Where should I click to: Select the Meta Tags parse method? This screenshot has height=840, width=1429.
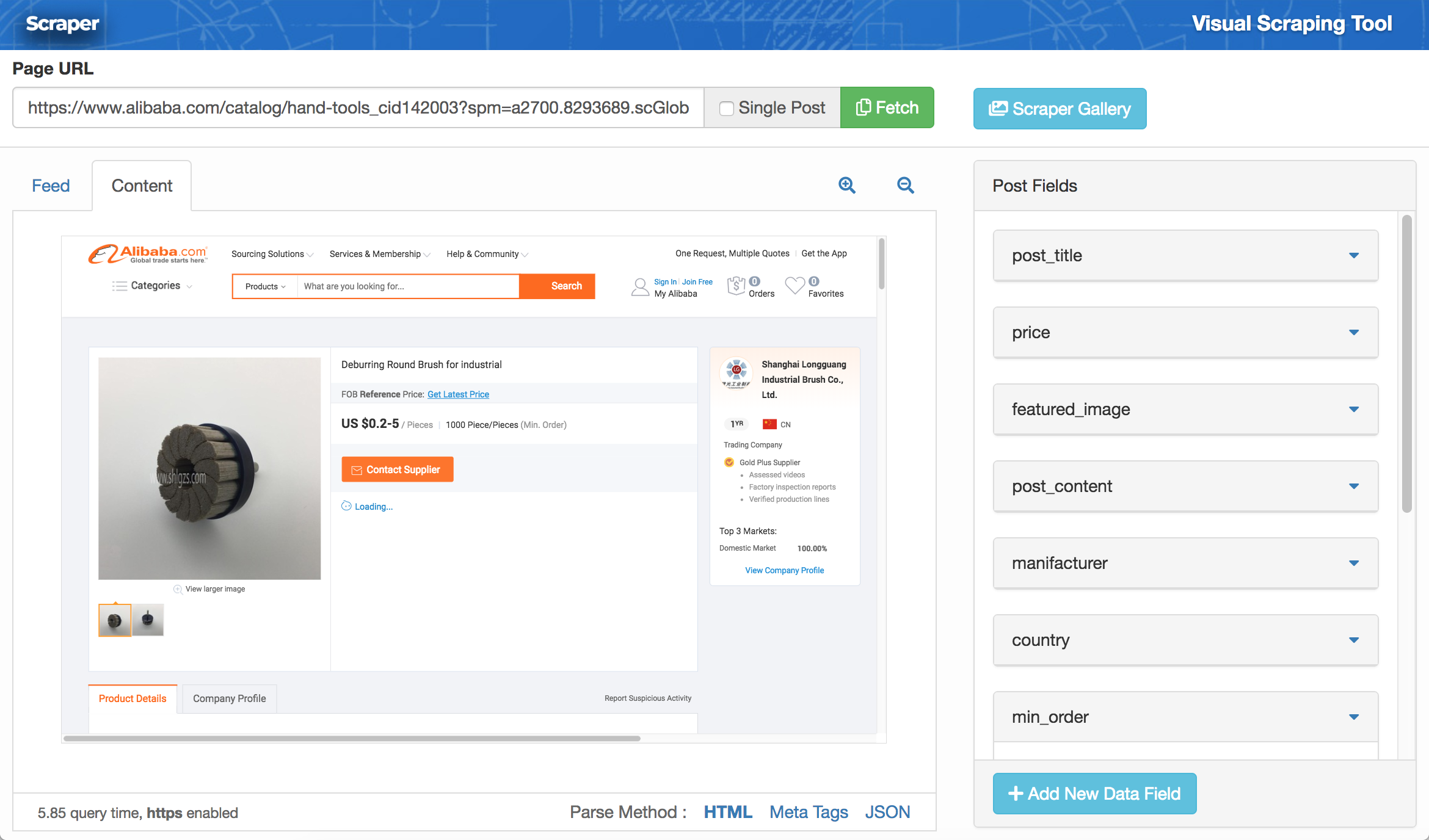pyautogui.click(x=808, y=812)
